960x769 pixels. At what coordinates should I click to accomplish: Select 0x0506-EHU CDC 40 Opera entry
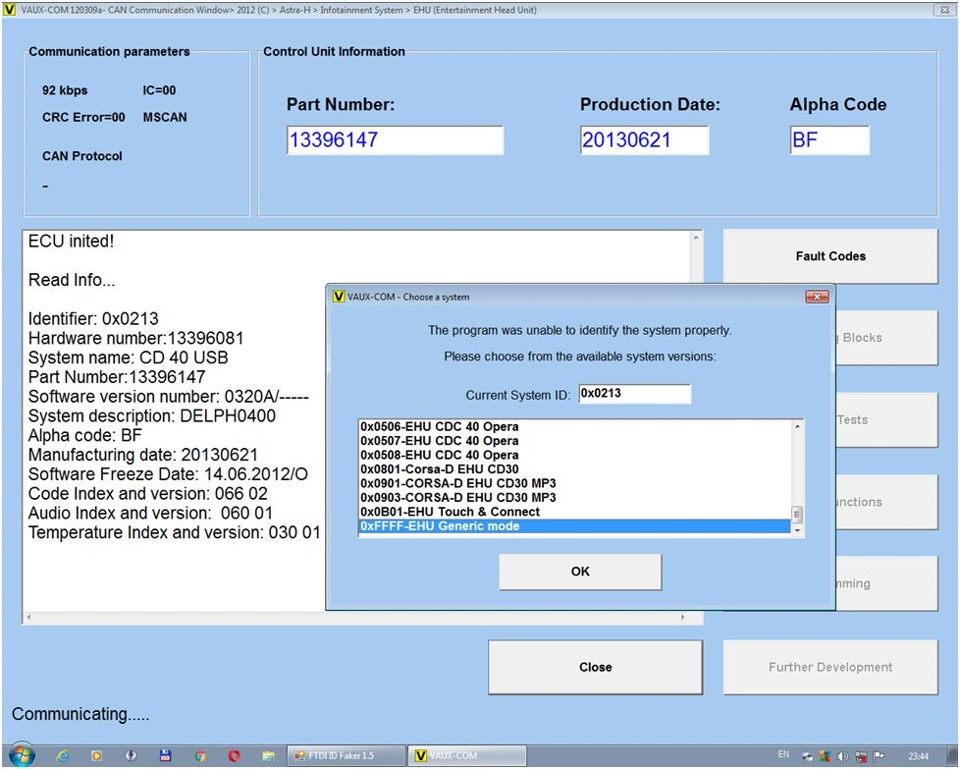tap(574, 427)
